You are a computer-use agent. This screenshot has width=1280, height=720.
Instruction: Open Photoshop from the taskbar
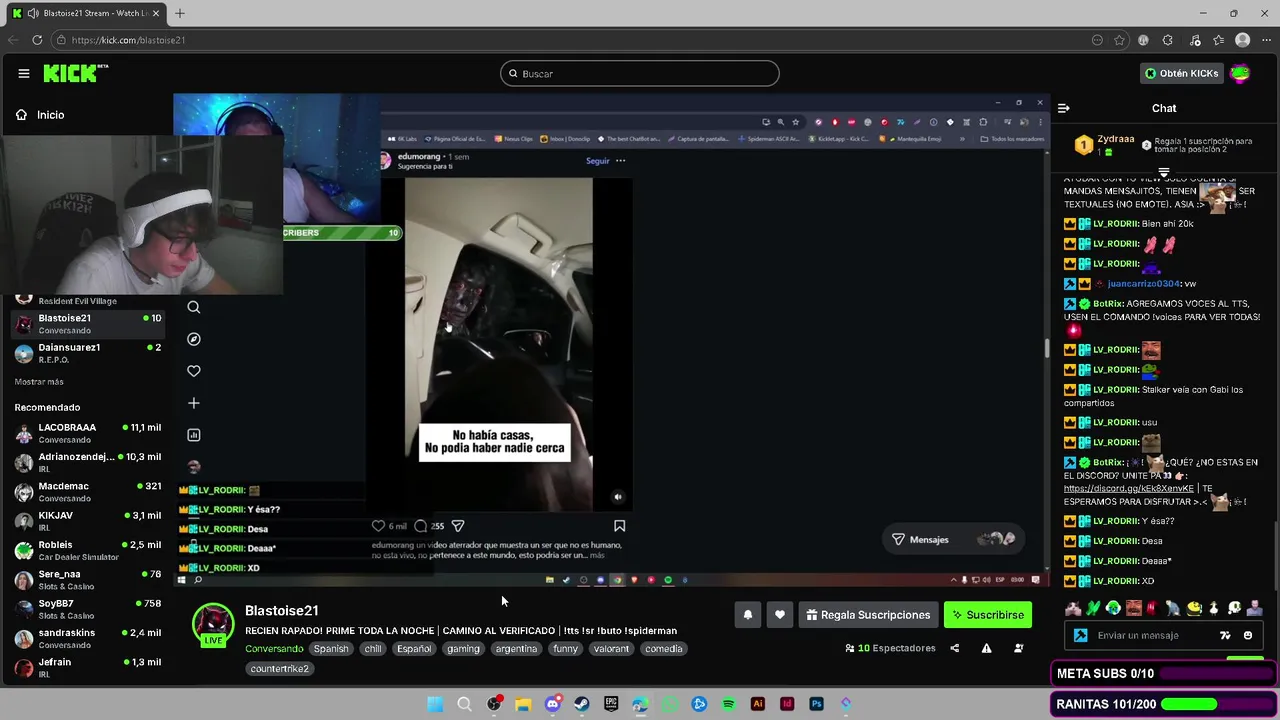pos(816,704)
